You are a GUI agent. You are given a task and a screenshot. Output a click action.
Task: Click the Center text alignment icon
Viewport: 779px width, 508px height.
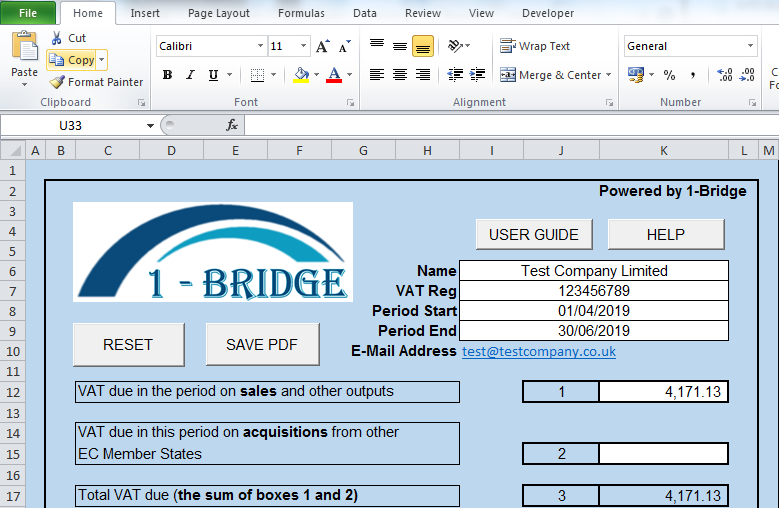400,75
